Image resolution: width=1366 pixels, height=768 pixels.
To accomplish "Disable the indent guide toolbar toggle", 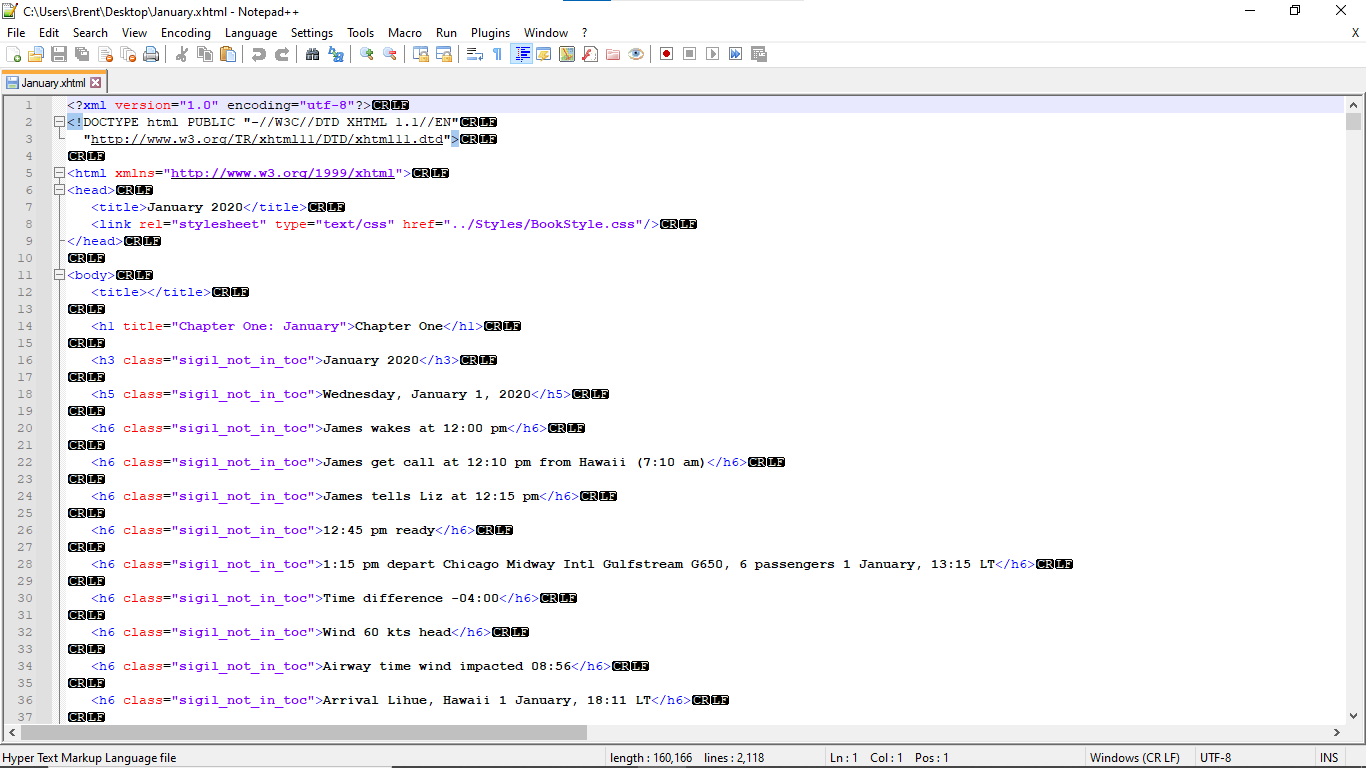I will [521, 54].
